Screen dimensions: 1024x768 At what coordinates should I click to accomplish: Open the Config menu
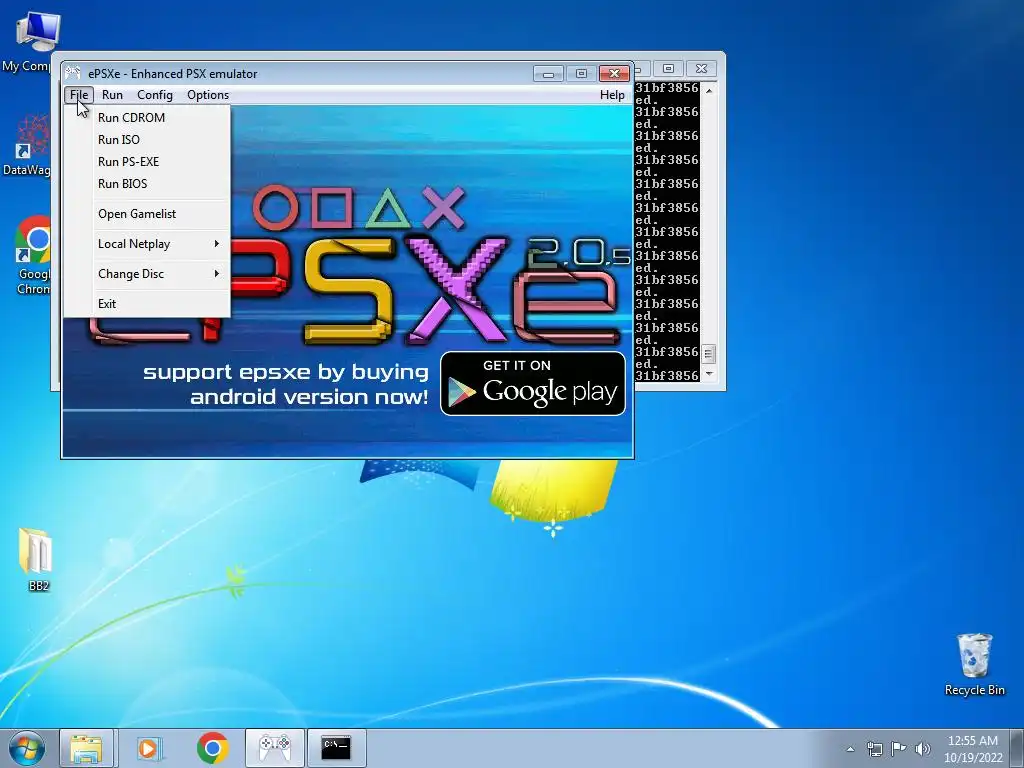(155, 95)
